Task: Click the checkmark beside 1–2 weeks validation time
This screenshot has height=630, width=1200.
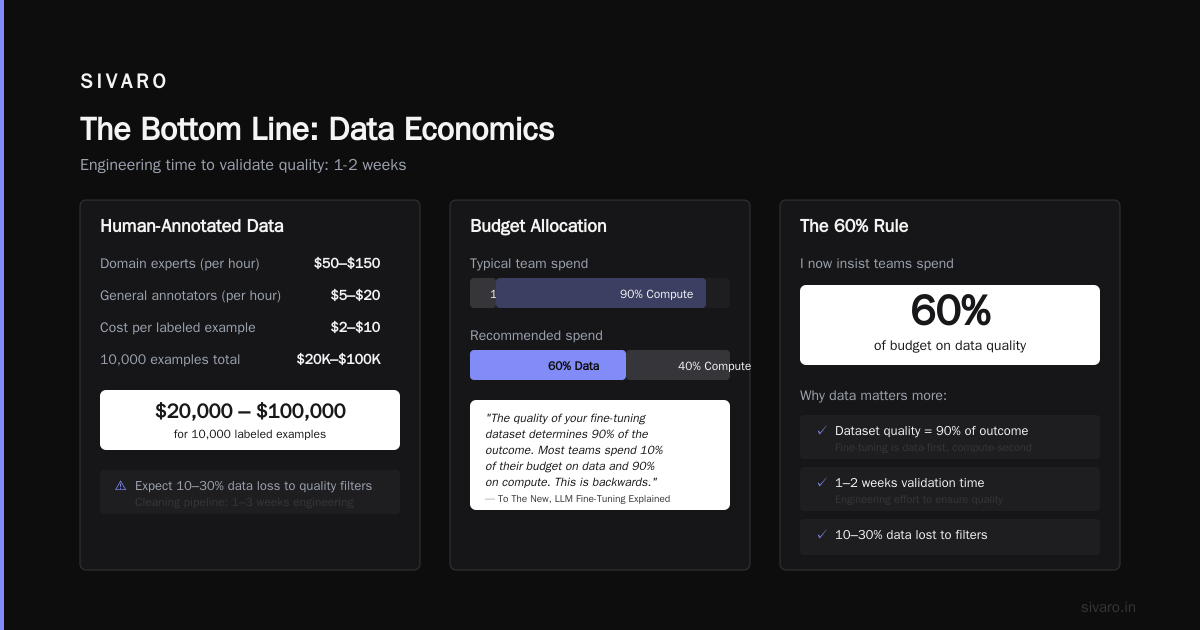Action: (822, 482)
